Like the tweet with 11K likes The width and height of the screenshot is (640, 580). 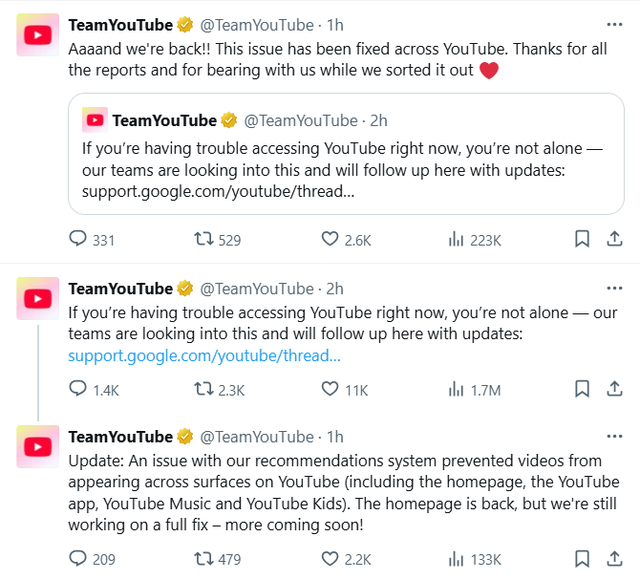(330, 390)
